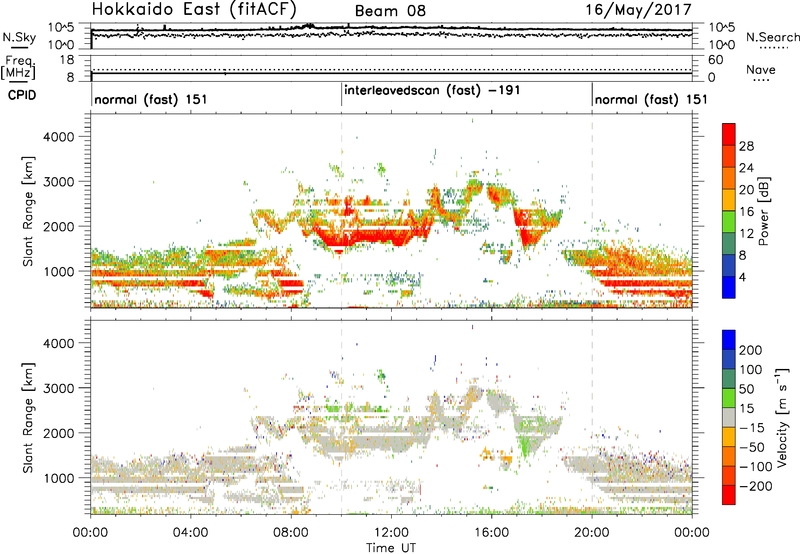
Task: Click the 'normal (fast) 151' label after 20:00
Action: pyautogui.click(x=651, y=99)
